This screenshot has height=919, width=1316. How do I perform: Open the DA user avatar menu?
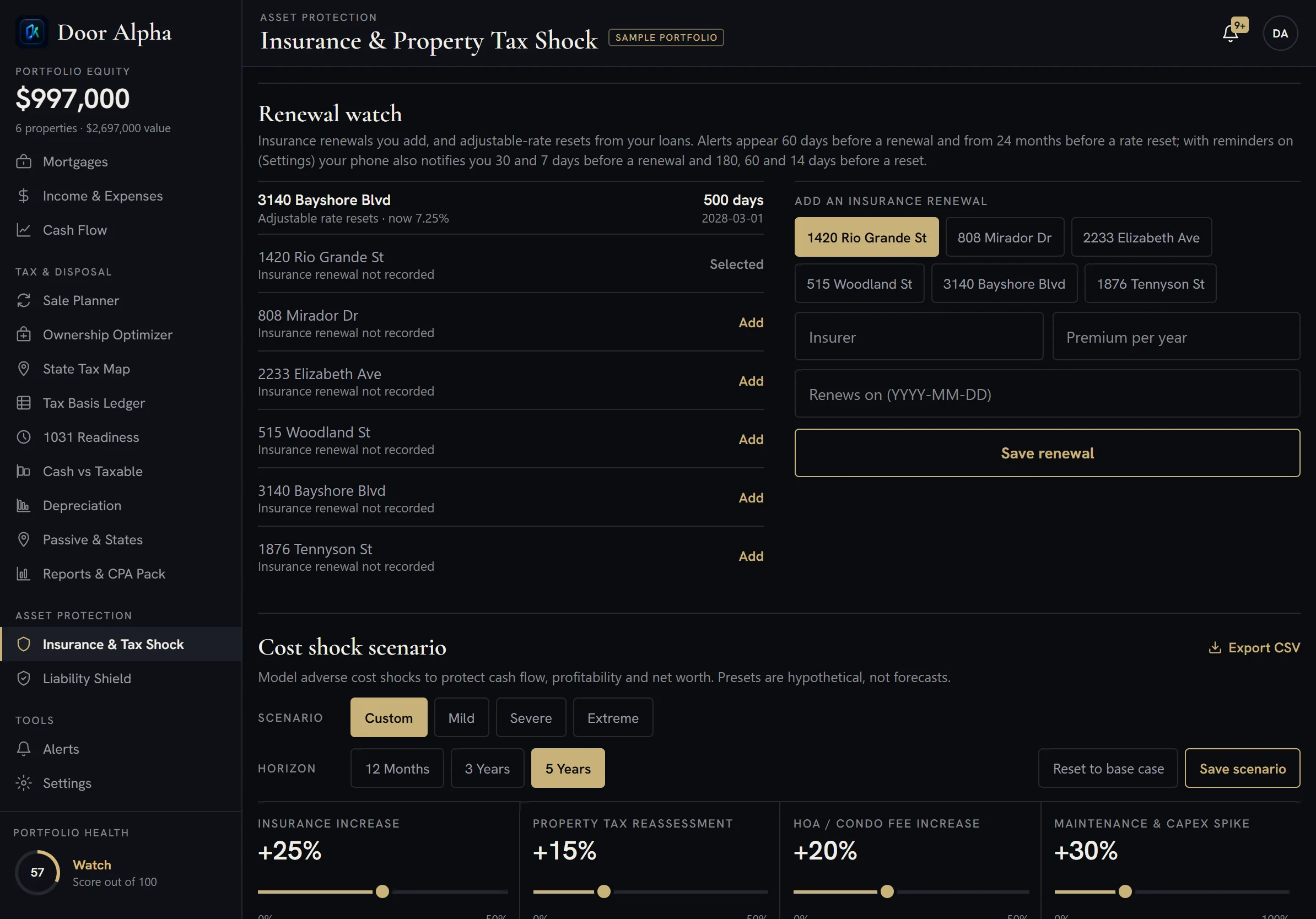1280,33
